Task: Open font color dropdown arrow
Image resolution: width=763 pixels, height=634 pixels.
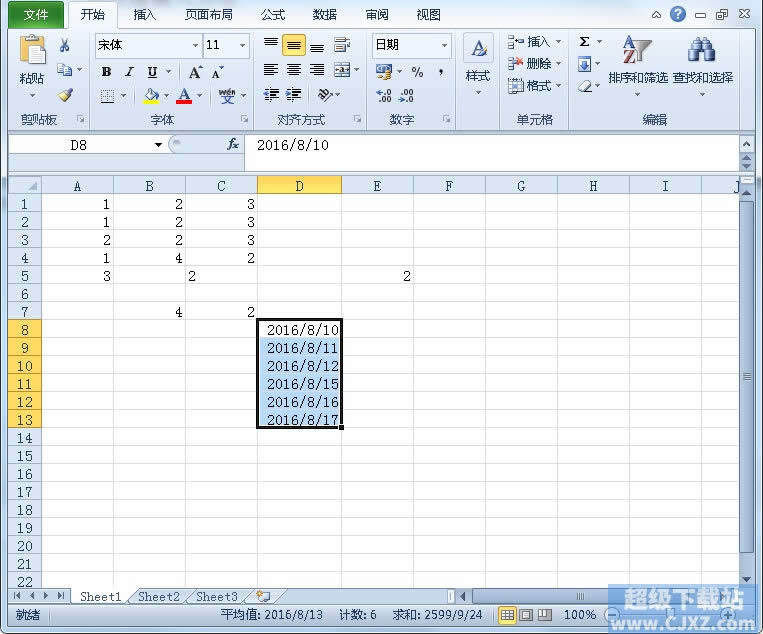Action: click(x=199, y=95)
